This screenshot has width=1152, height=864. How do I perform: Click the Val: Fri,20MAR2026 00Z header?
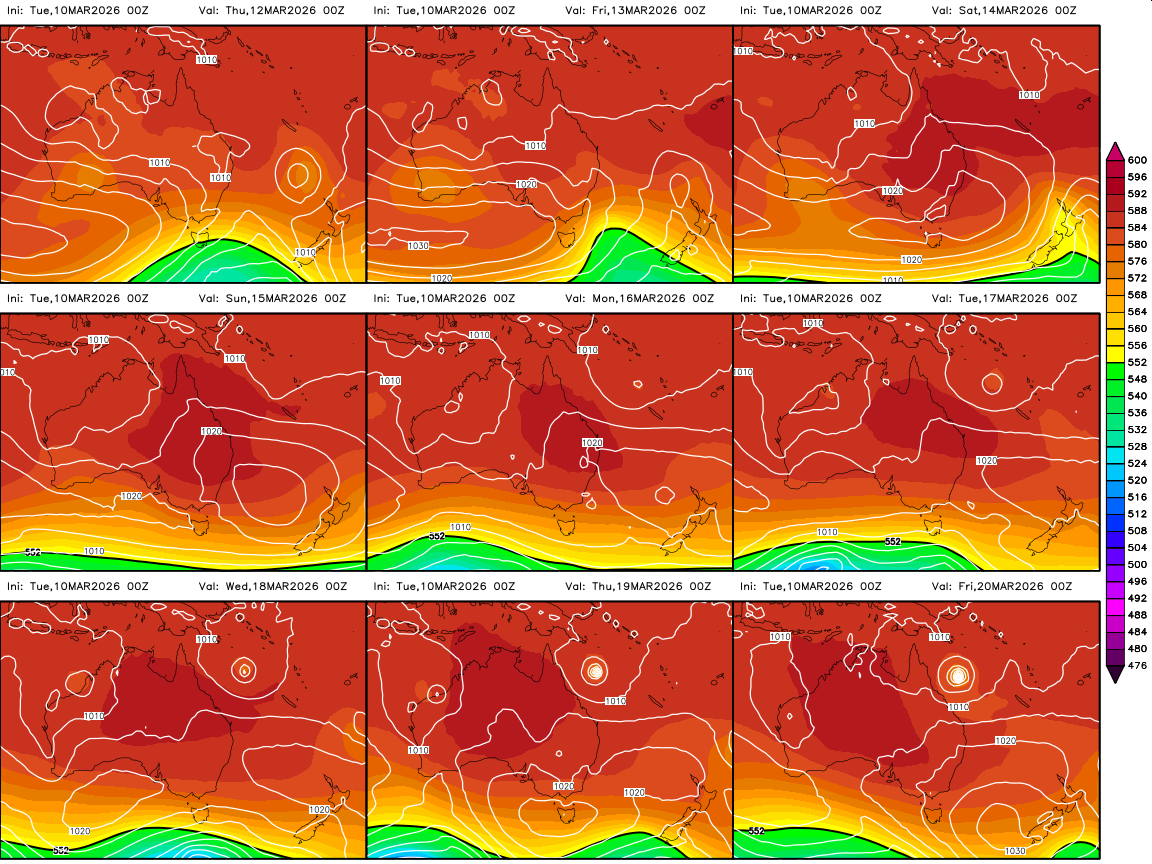coord(1005,586)
